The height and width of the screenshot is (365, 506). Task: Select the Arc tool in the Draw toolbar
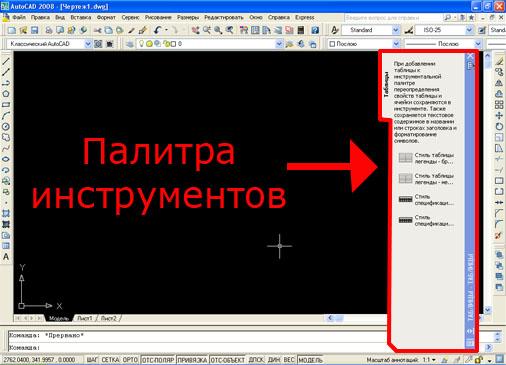click(x=6, y=116)
